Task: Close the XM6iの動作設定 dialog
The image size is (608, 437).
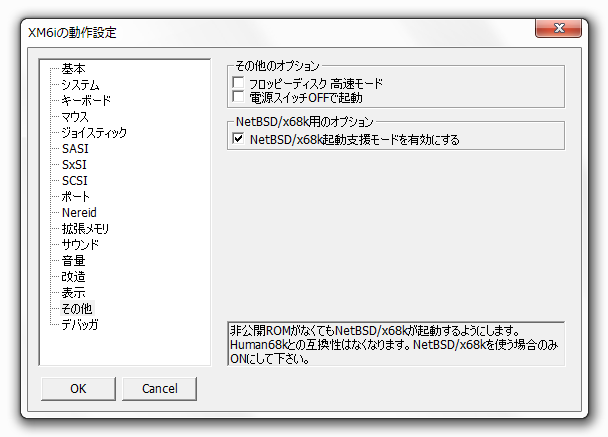Action: [x=558, y=28]
